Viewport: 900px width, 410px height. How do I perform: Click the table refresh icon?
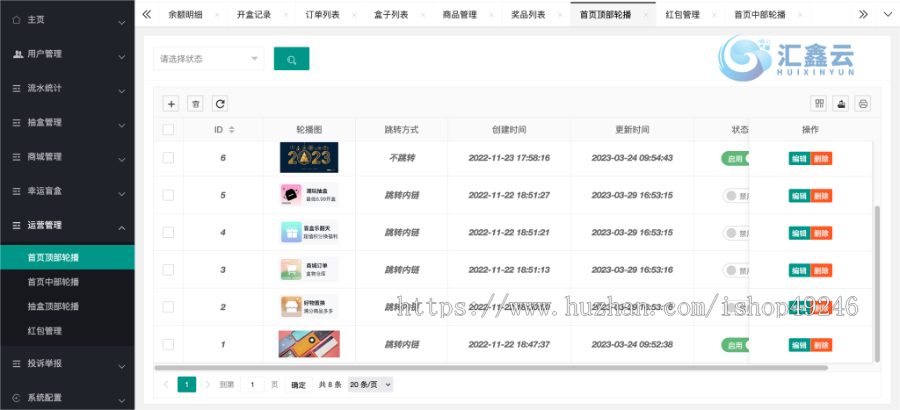[x=220, y=103]
